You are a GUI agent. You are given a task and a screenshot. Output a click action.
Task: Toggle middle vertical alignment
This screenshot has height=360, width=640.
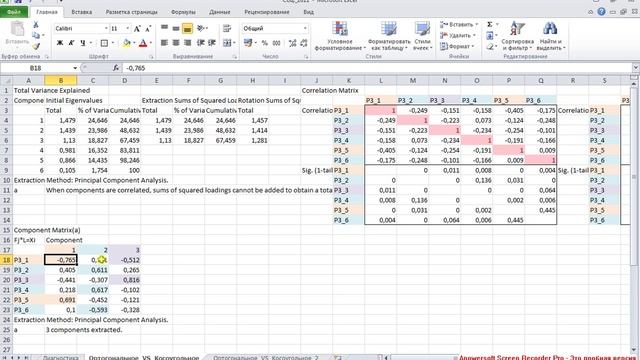point(176,28)
